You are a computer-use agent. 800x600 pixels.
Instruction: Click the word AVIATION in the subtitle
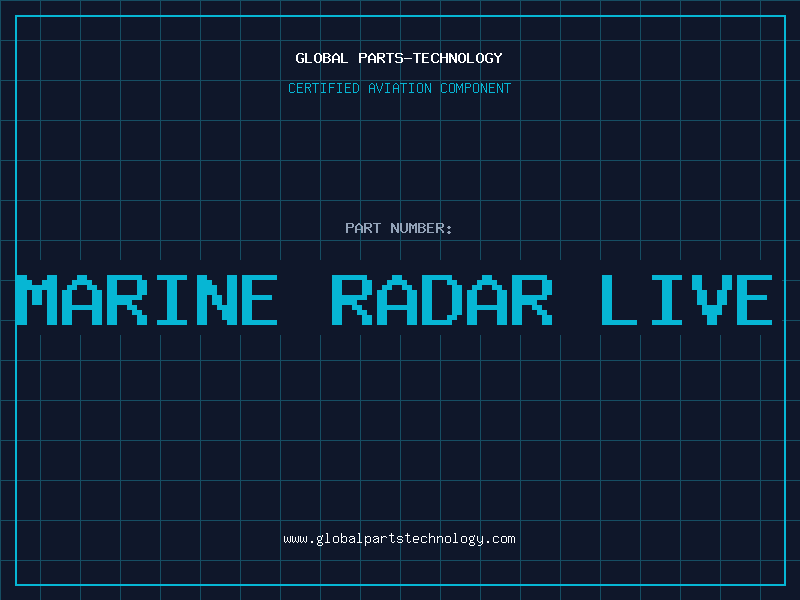tap(399, 88)
